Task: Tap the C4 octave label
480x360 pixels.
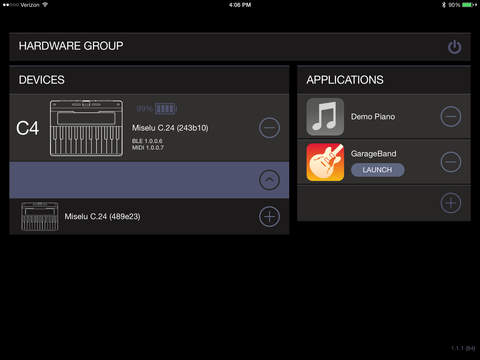Action: click(28, 128)
